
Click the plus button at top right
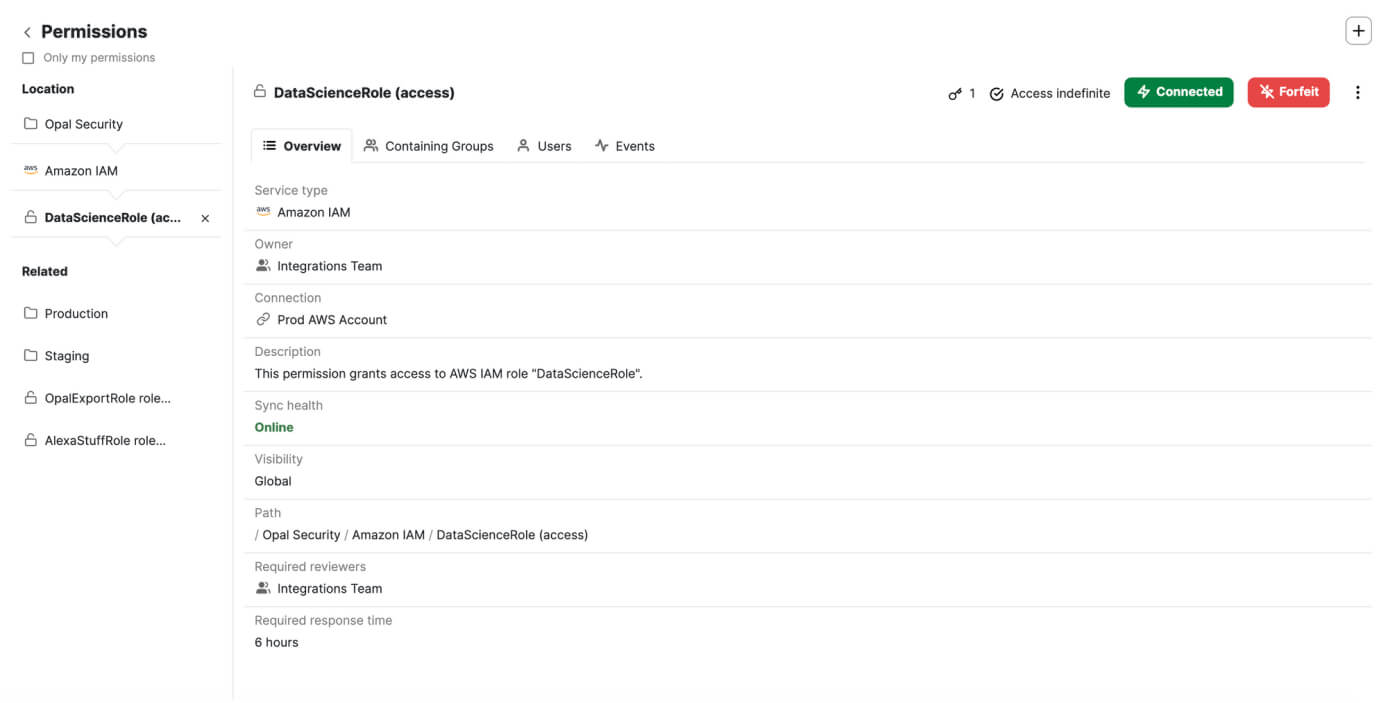[x=1358, y=31]
